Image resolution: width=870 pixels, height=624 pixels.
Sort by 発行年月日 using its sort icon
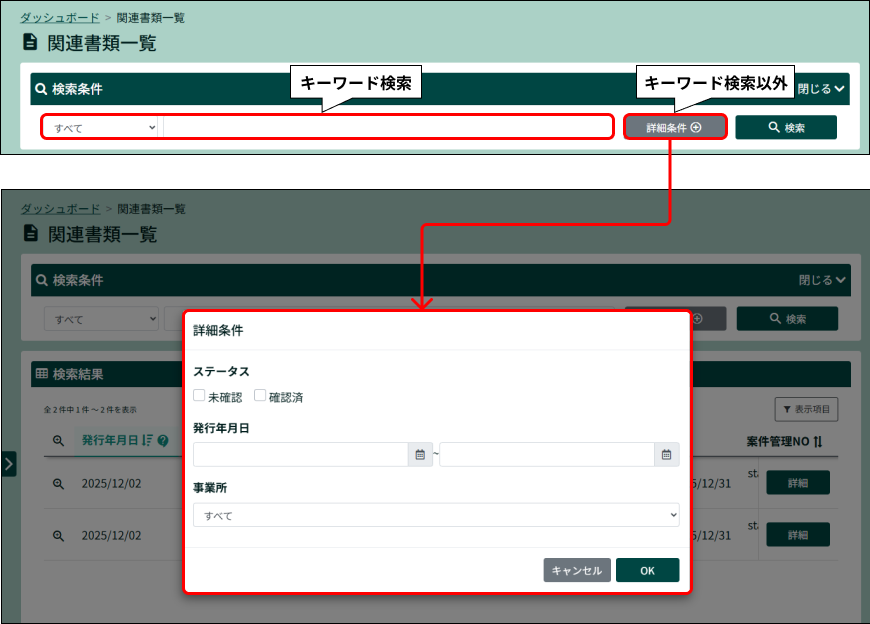tap(146, 440)
